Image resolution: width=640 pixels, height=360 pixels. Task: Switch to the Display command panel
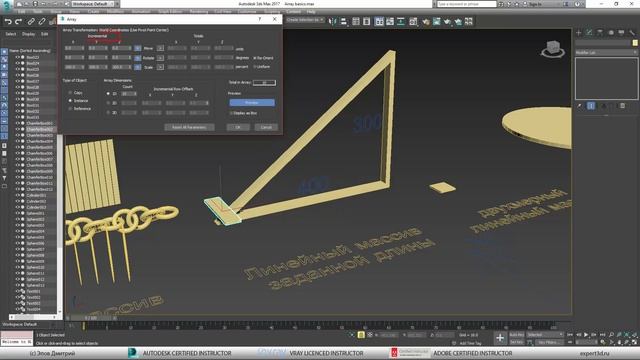(621, 32)
